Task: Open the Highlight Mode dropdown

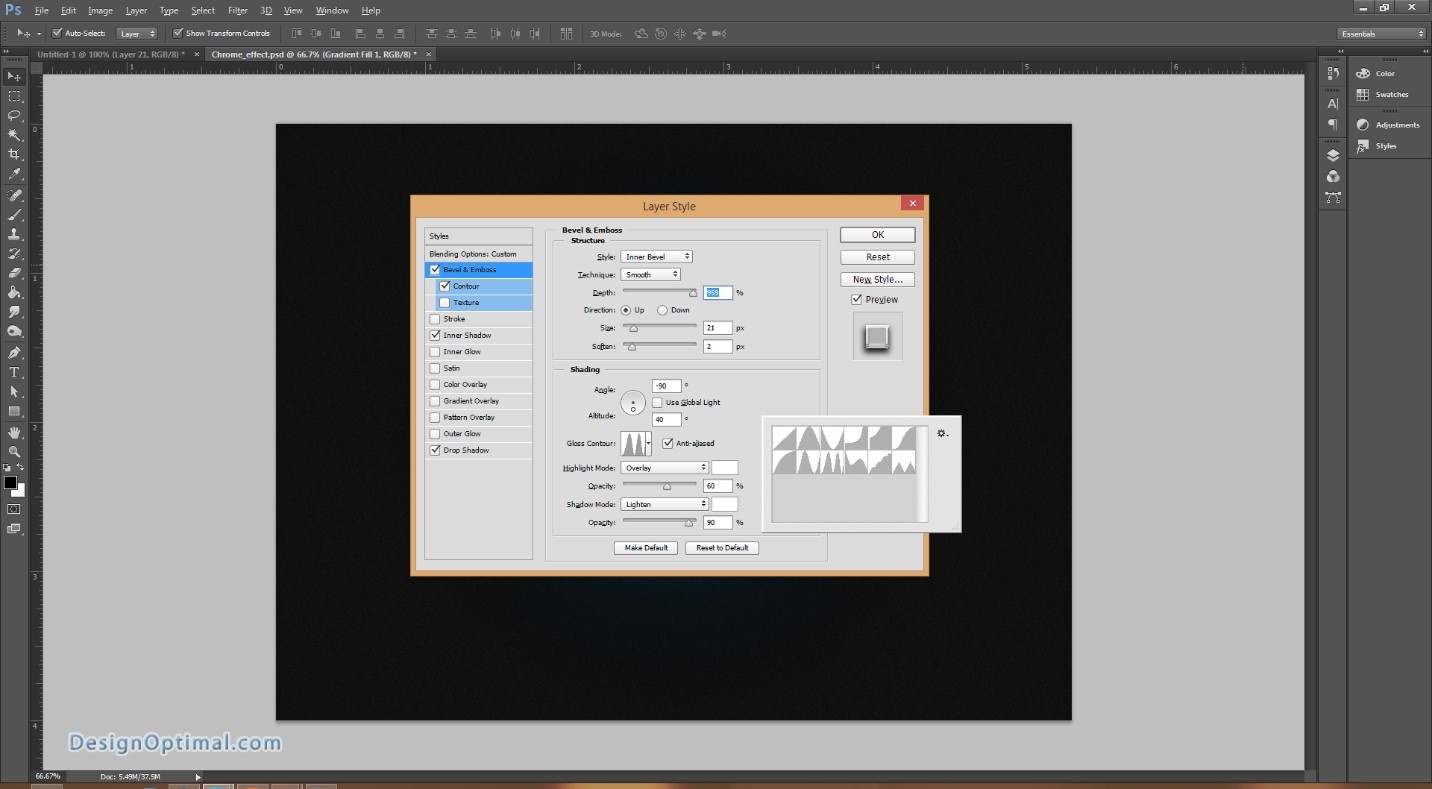Action: 664,468
